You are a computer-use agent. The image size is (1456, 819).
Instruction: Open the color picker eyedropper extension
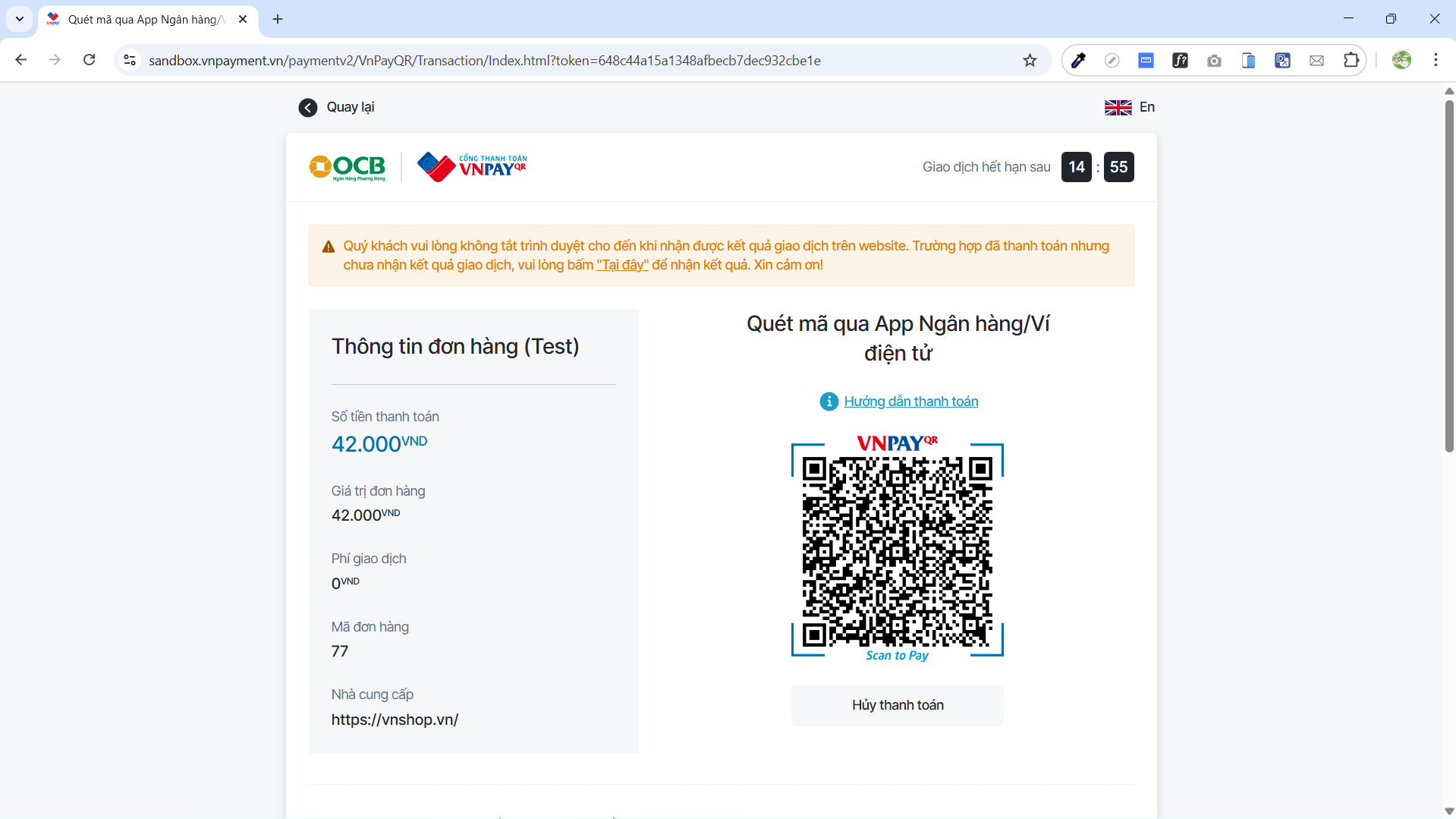[x=1077, y=61]
